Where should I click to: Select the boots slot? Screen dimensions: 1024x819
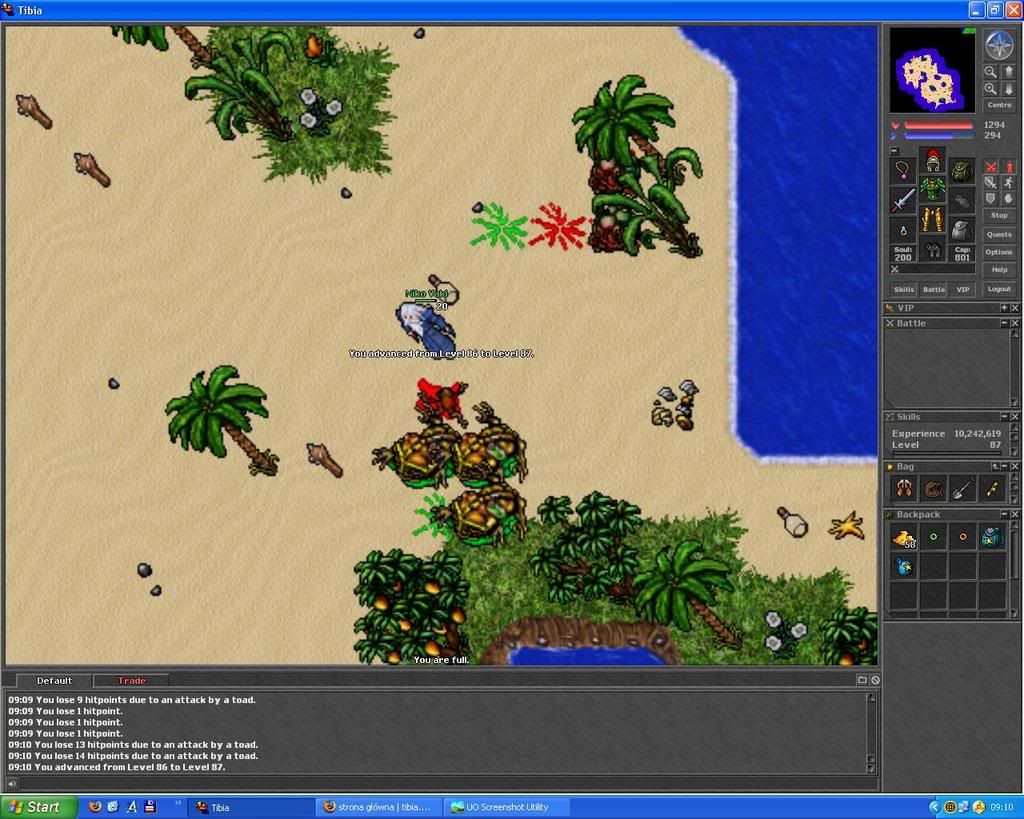pos(933,249)
